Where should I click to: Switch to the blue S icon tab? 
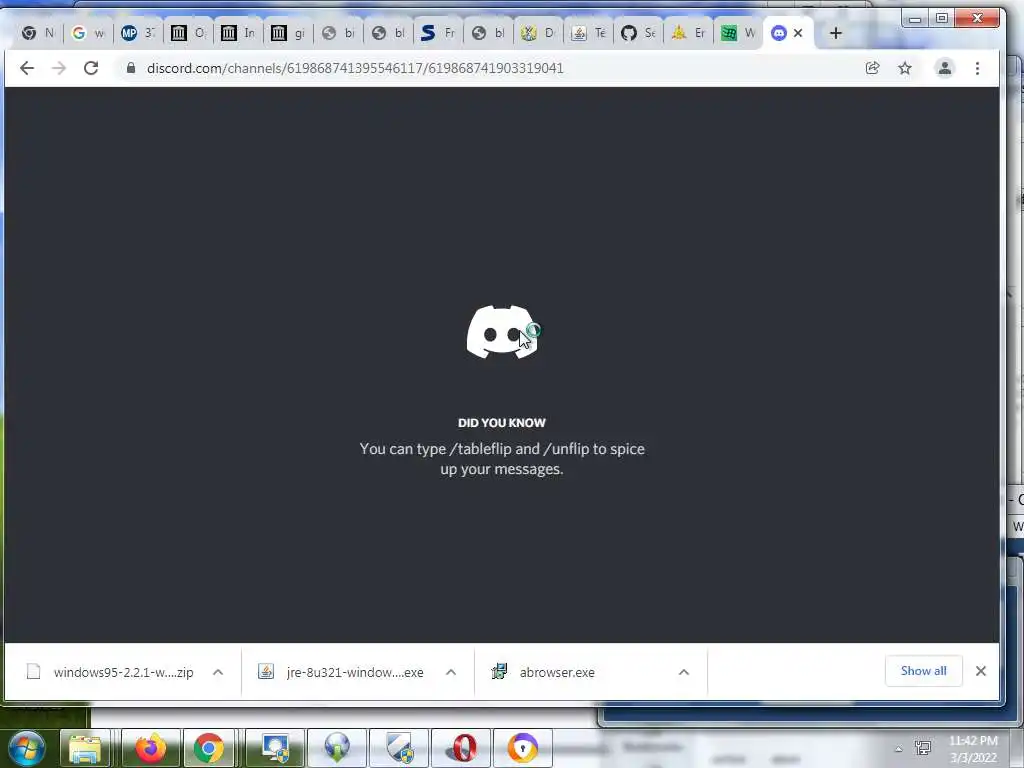(x=438, y=33)
